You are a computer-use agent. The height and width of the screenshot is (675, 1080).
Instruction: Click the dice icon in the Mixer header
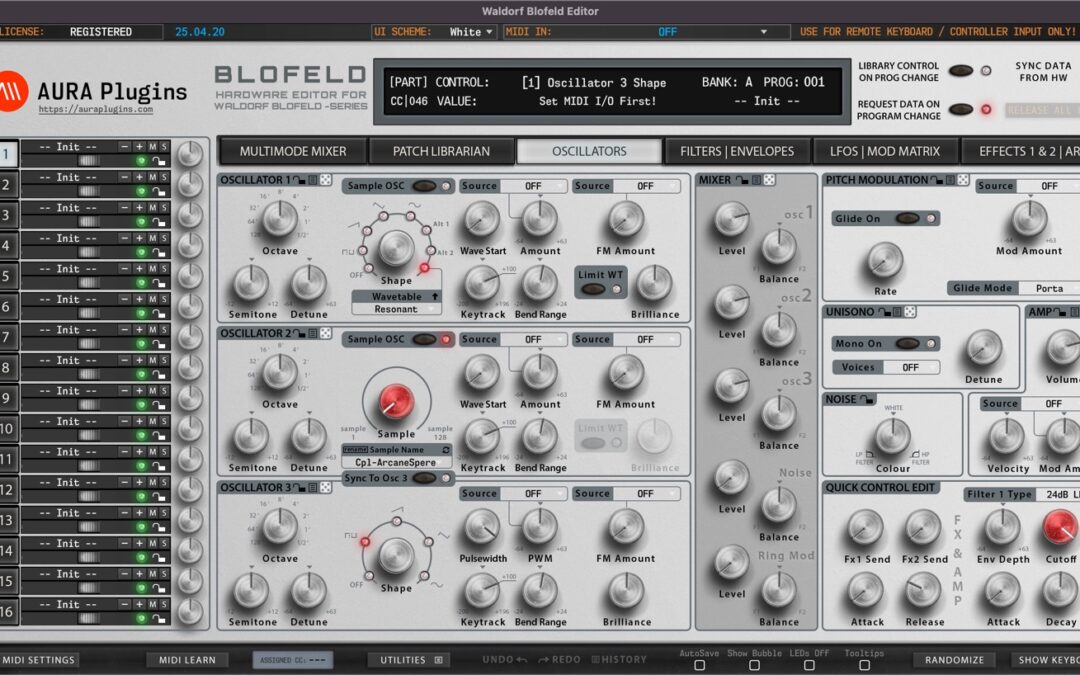pyautogui.click(x=768, y=181)
